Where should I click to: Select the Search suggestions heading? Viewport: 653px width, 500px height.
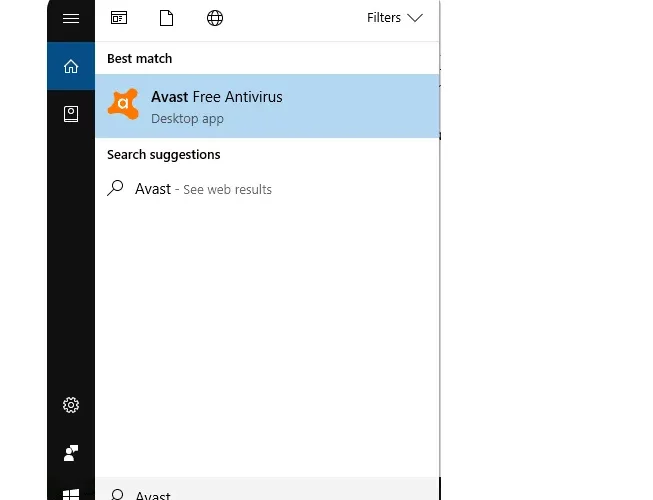click(x=164, y=155)
